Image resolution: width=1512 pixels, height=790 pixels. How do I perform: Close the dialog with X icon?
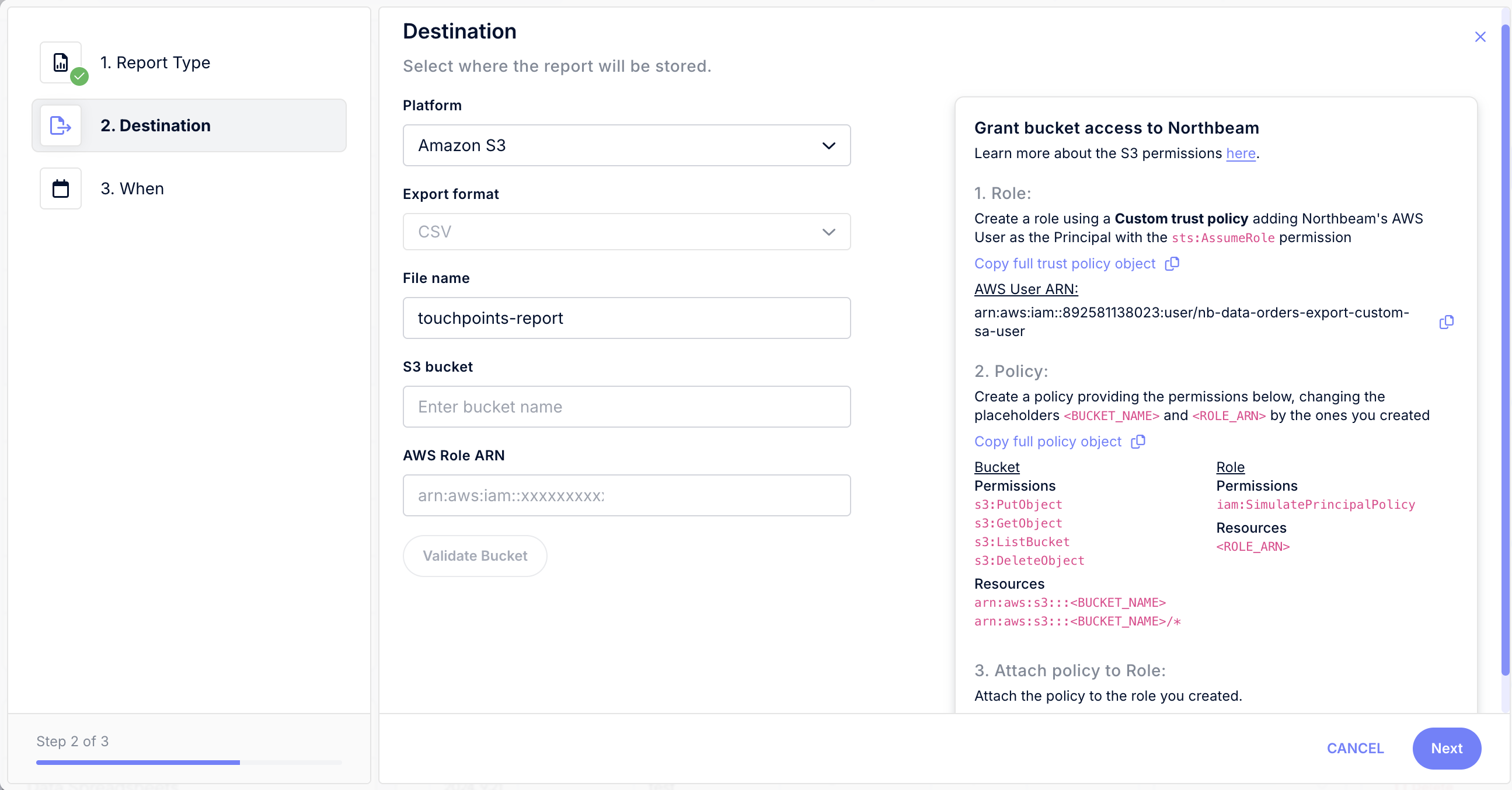coord(1480,37)
